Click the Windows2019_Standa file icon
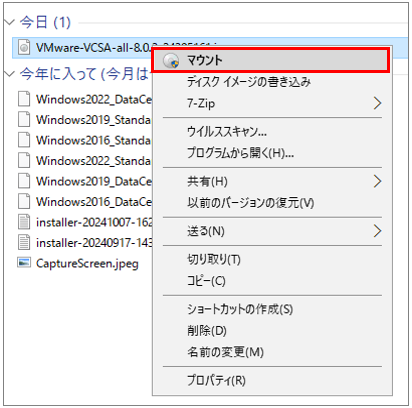Image resolution: width=412 pixels, height=408 pixels. coord(24,120)
